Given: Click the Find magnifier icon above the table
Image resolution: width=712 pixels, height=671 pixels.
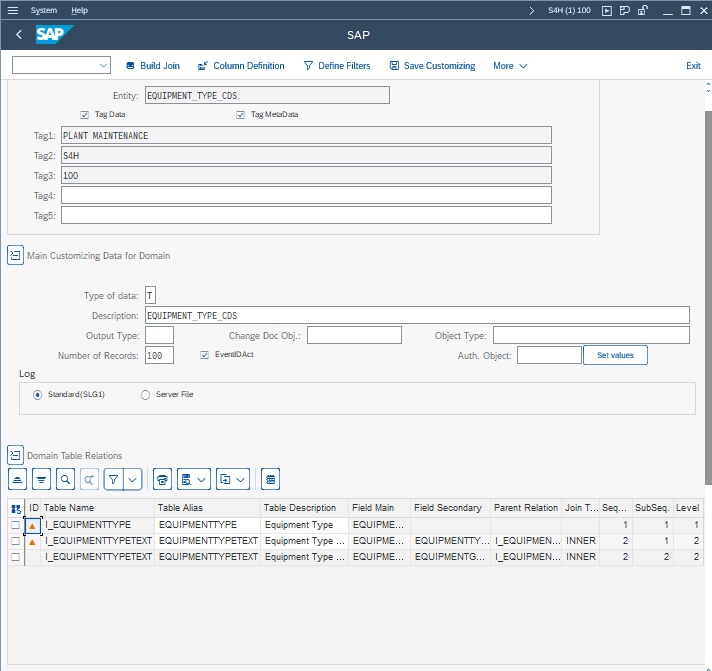Looking at the screenshot, I should pyautogui.click(x=65, y=480).
